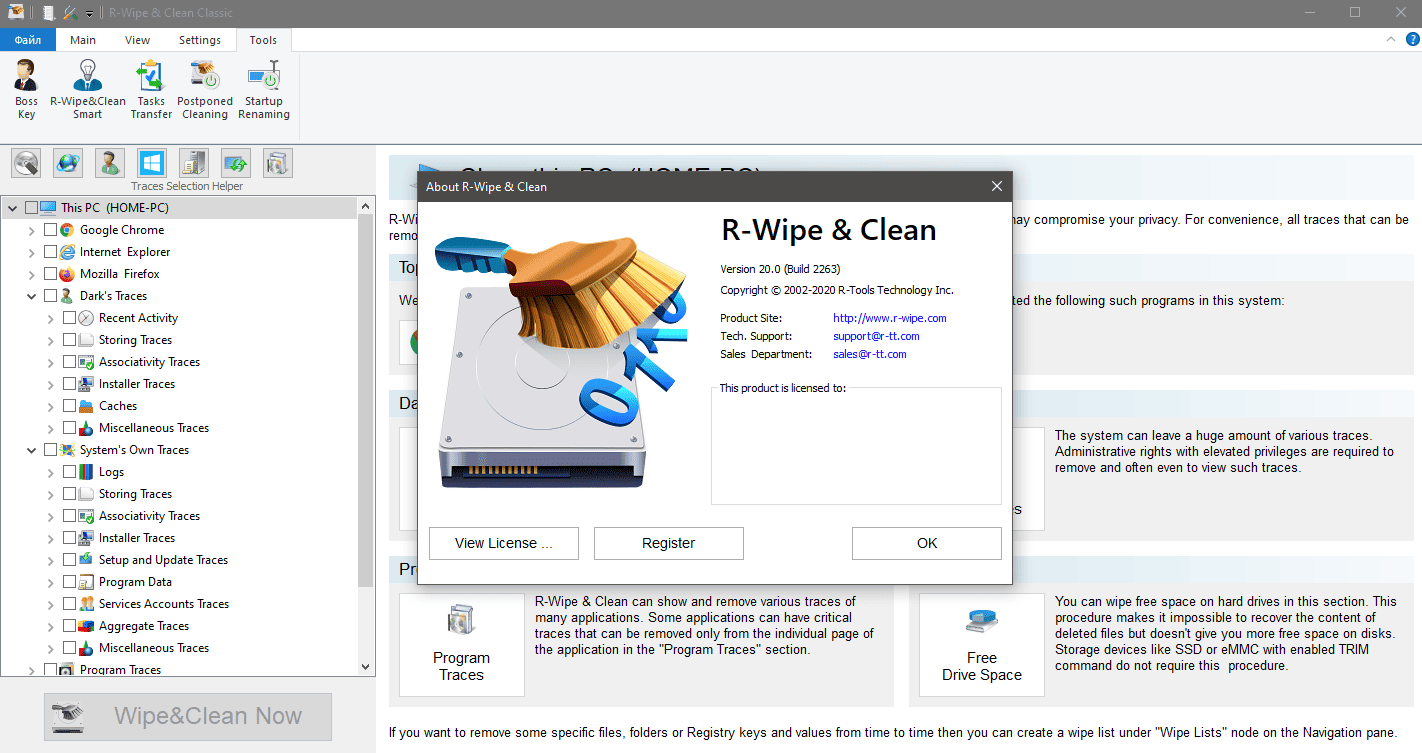
Task: Click the support@r-tt.com email link
Action: pyautogui.click(x=876, y=336)
